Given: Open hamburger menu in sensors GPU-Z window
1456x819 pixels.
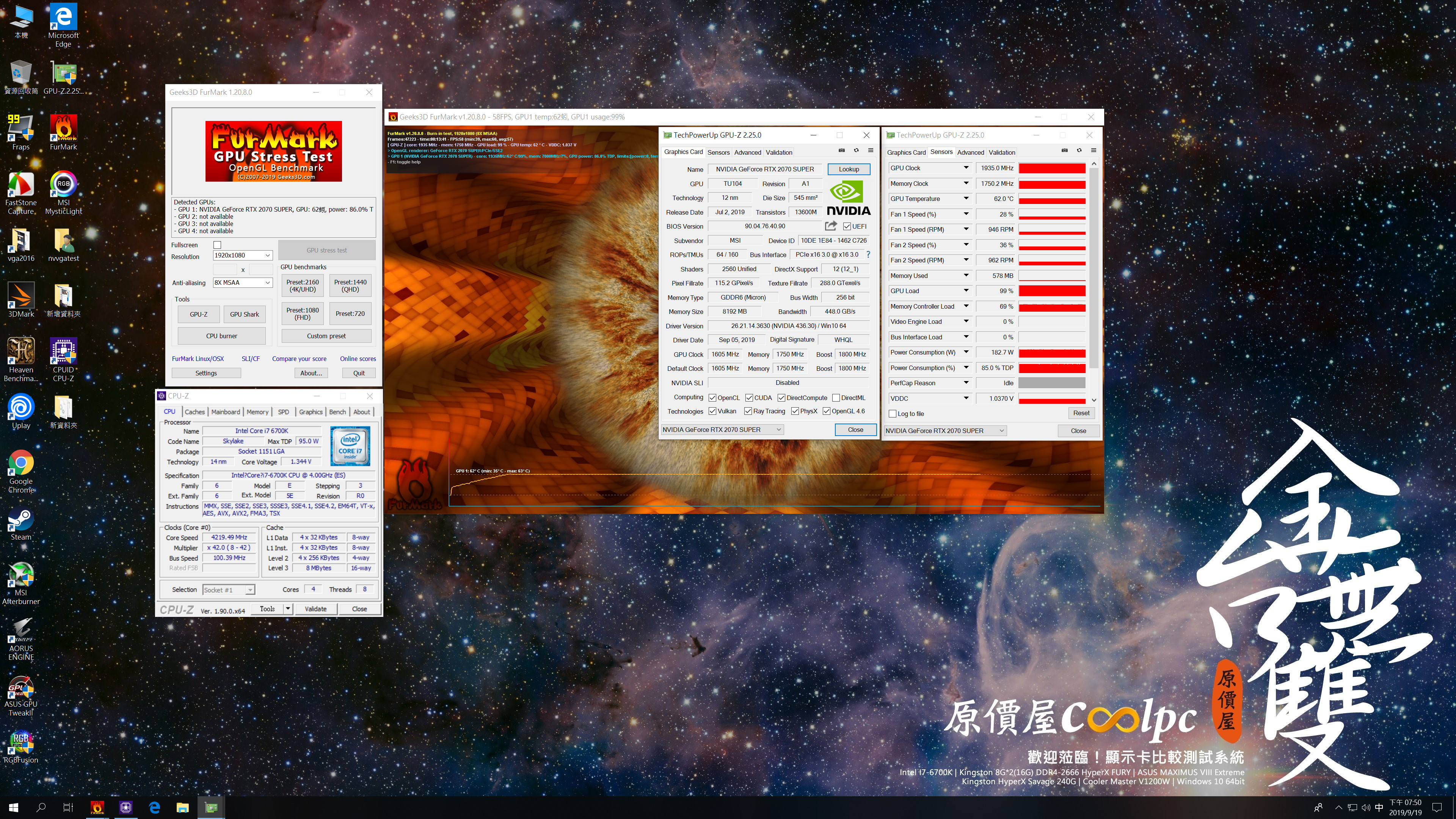Looking at the screenshot, I should click(x=1094, y=151).
